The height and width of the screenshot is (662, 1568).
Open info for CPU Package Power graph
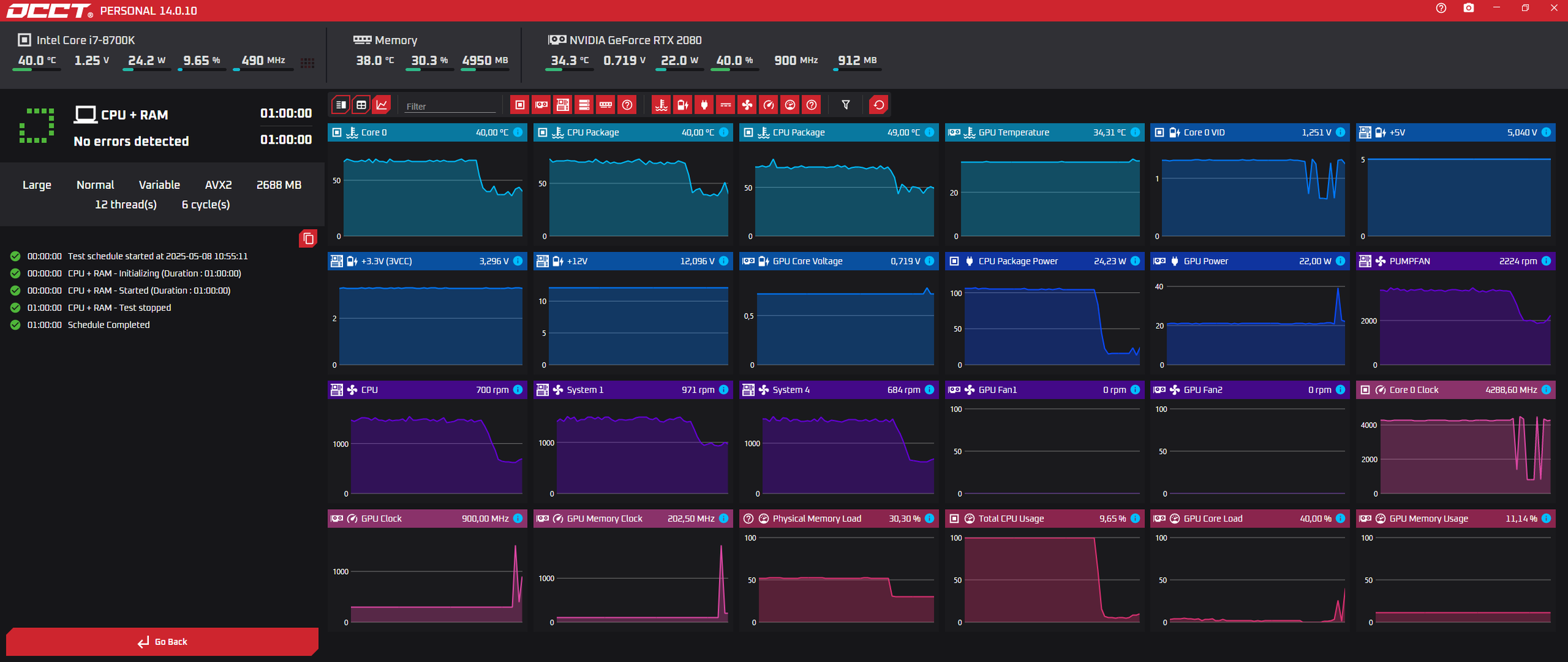pos(1135,261)
